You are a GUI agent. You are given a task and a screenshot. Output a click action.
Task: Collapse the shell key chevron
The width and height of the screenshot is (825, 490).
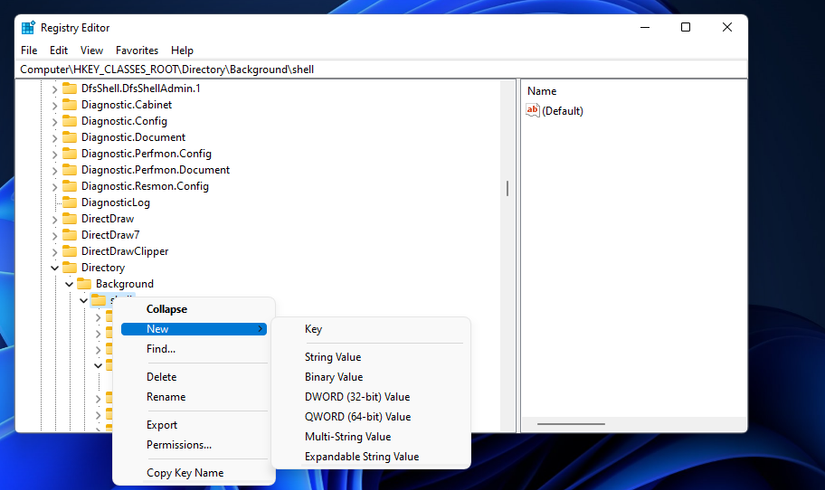point(84,301)
